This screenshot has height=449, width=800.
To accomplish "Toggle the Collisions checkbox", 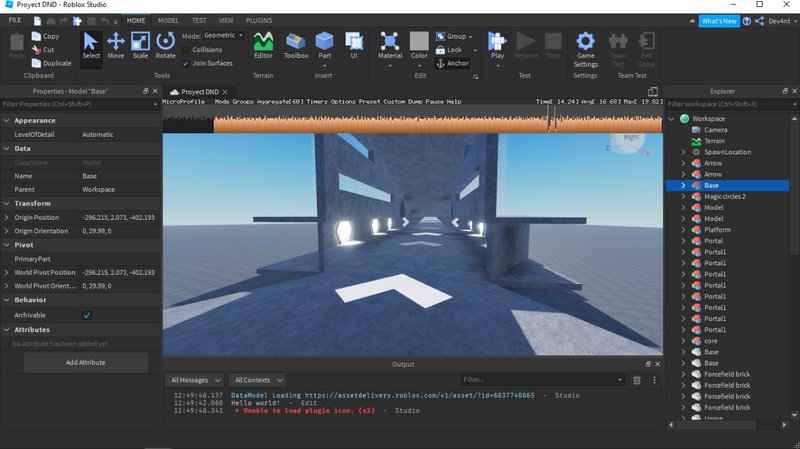I will click(x=185, y=49).
